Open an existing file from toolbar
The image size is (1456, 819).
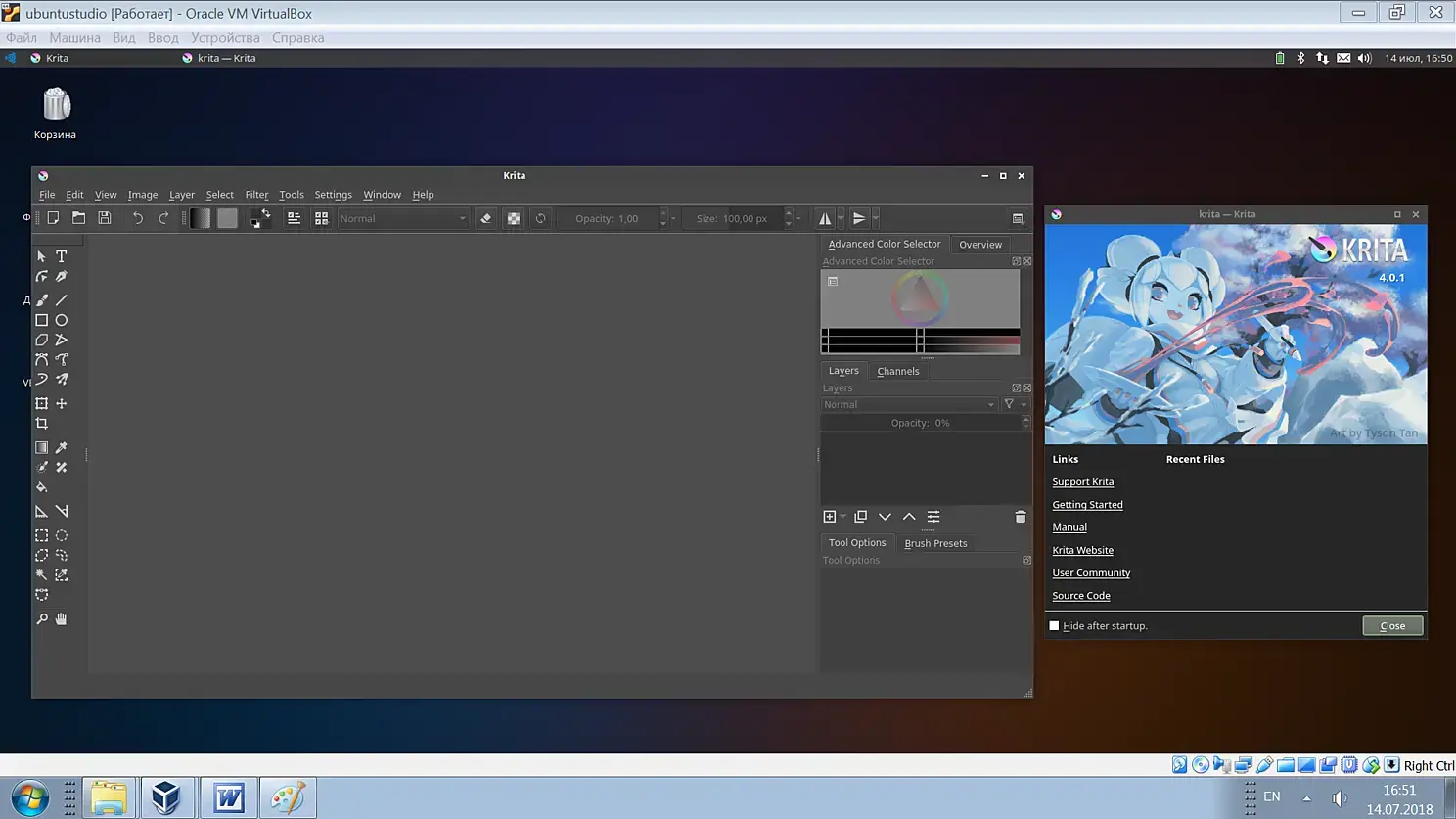click(78, 218)
